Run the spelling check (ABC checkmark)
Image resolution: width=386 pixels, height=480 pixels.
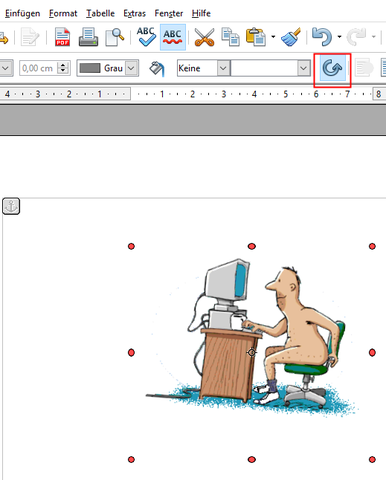146,37
